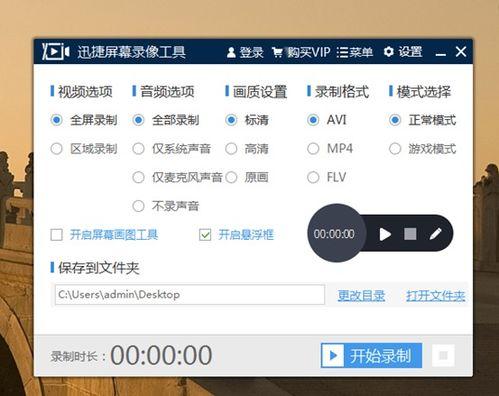Click the 迅捷屏幕录像工具 title text

pos(131,52)
